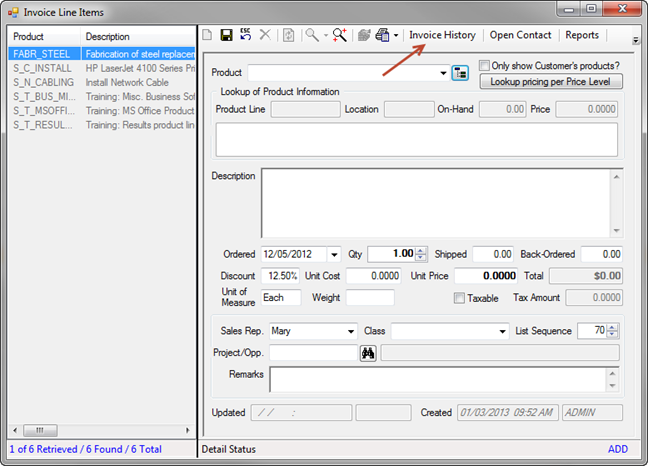
Task: Toggle the Taxable checkbox
Action: pyautogui.click(x=459, y=298)
